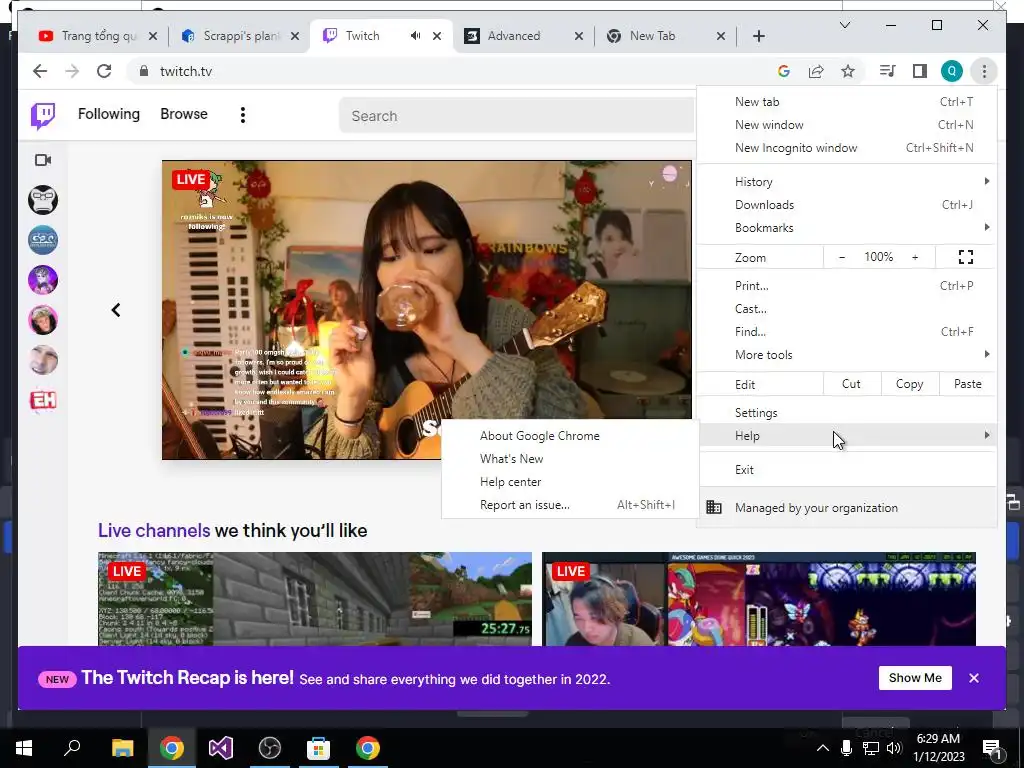Open Visual Studio from the taskbar
1024x768 pixels.
click(221, 748)
